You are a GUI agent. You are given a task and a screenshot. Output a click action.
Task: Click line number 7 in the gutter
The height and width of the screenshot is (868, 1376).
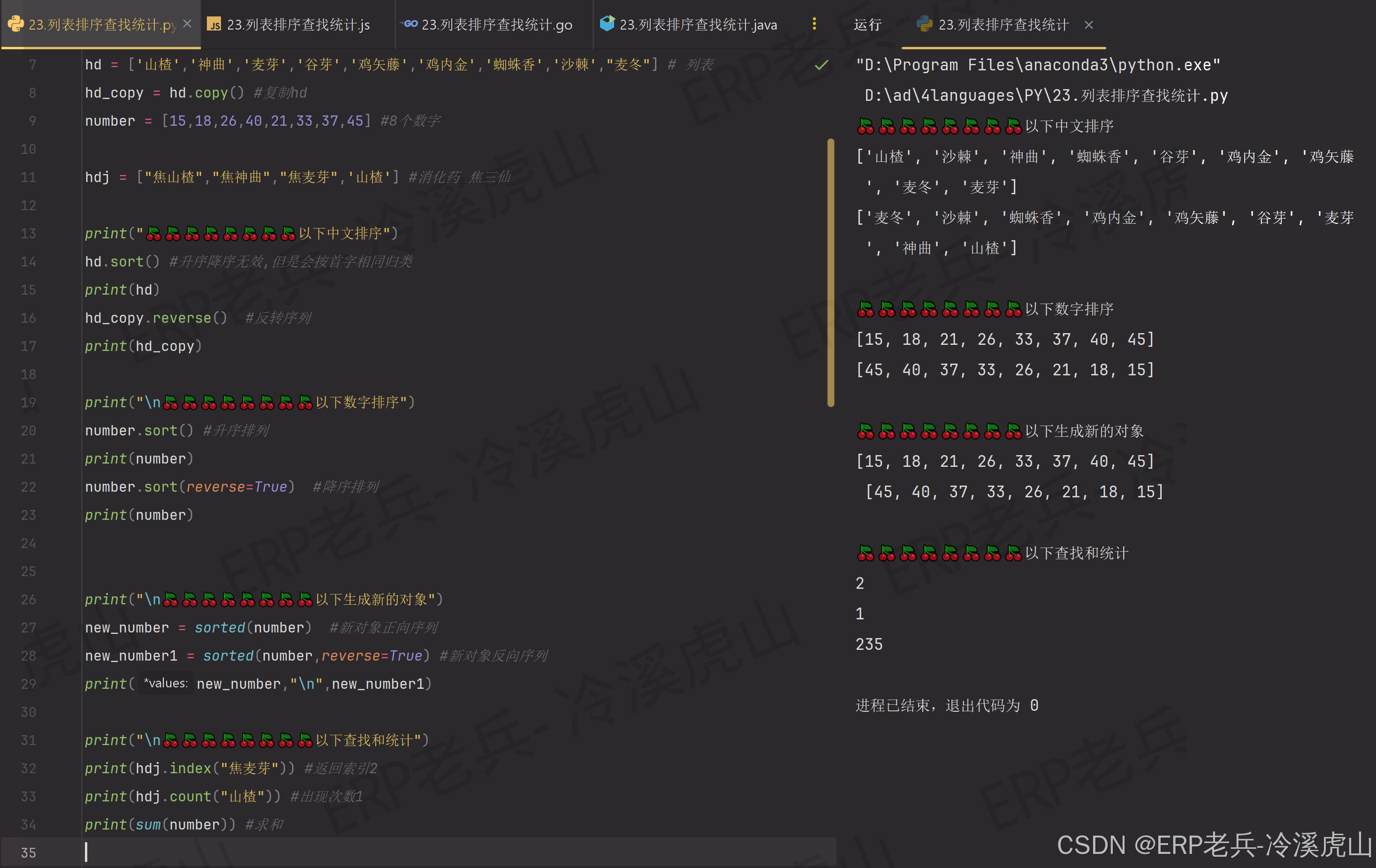pyautogui.click(x=32, y=65)
